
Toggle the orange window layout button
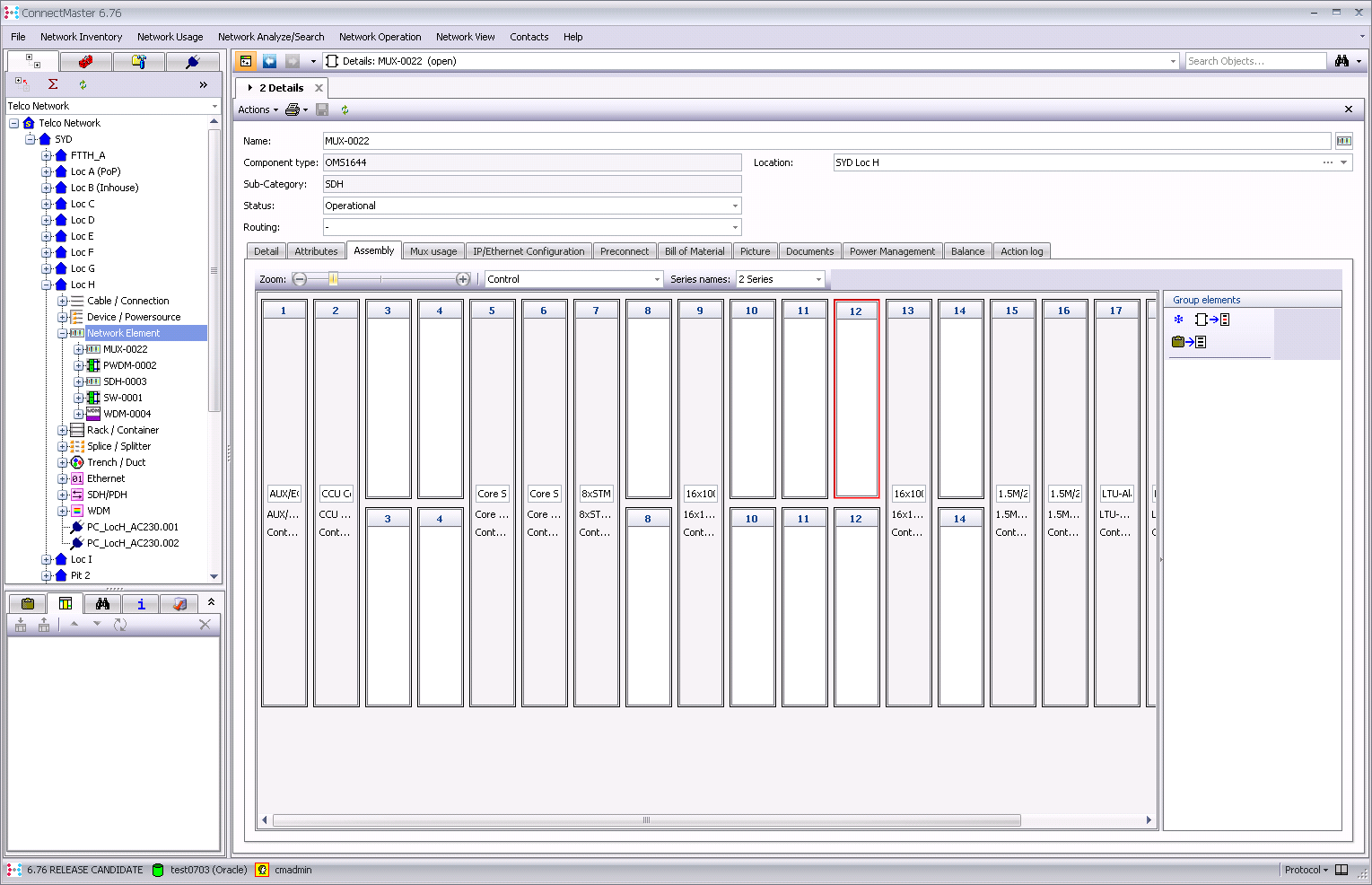[246, 61]
